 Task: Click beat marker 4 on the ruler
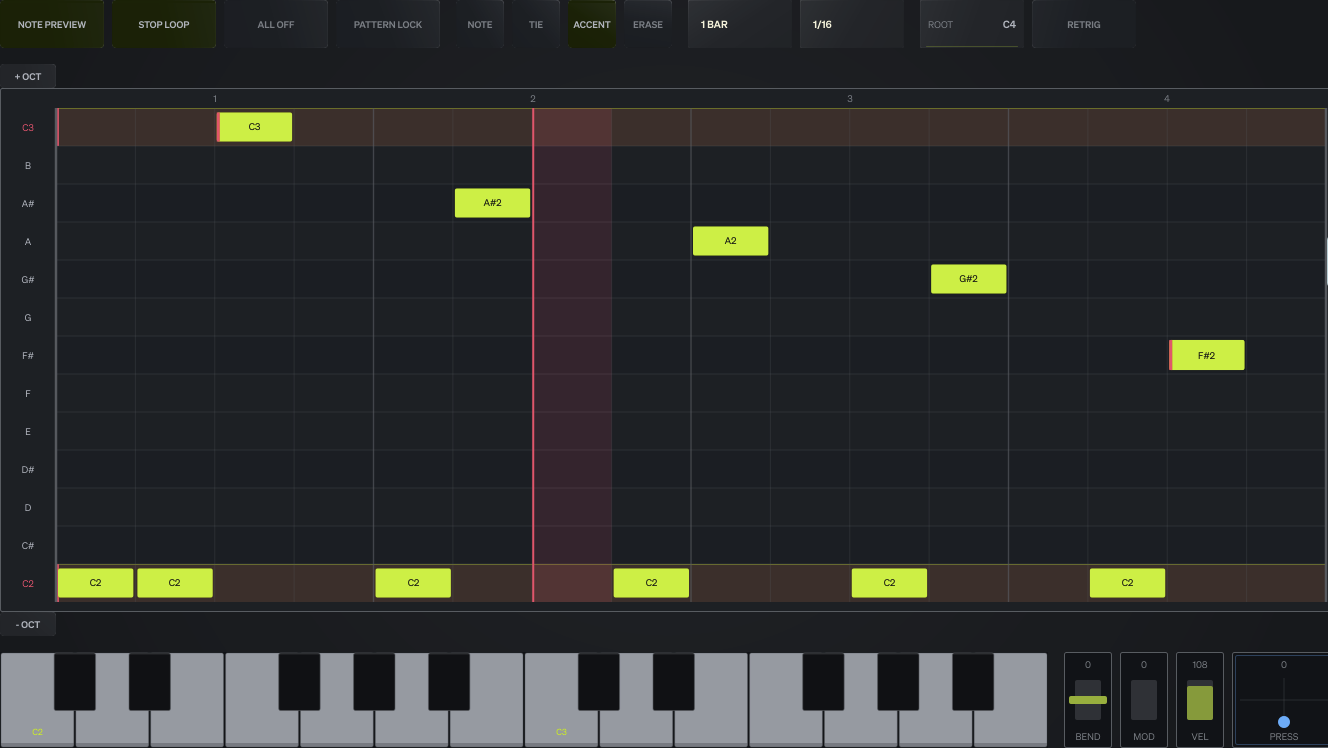pos(1167,99)
